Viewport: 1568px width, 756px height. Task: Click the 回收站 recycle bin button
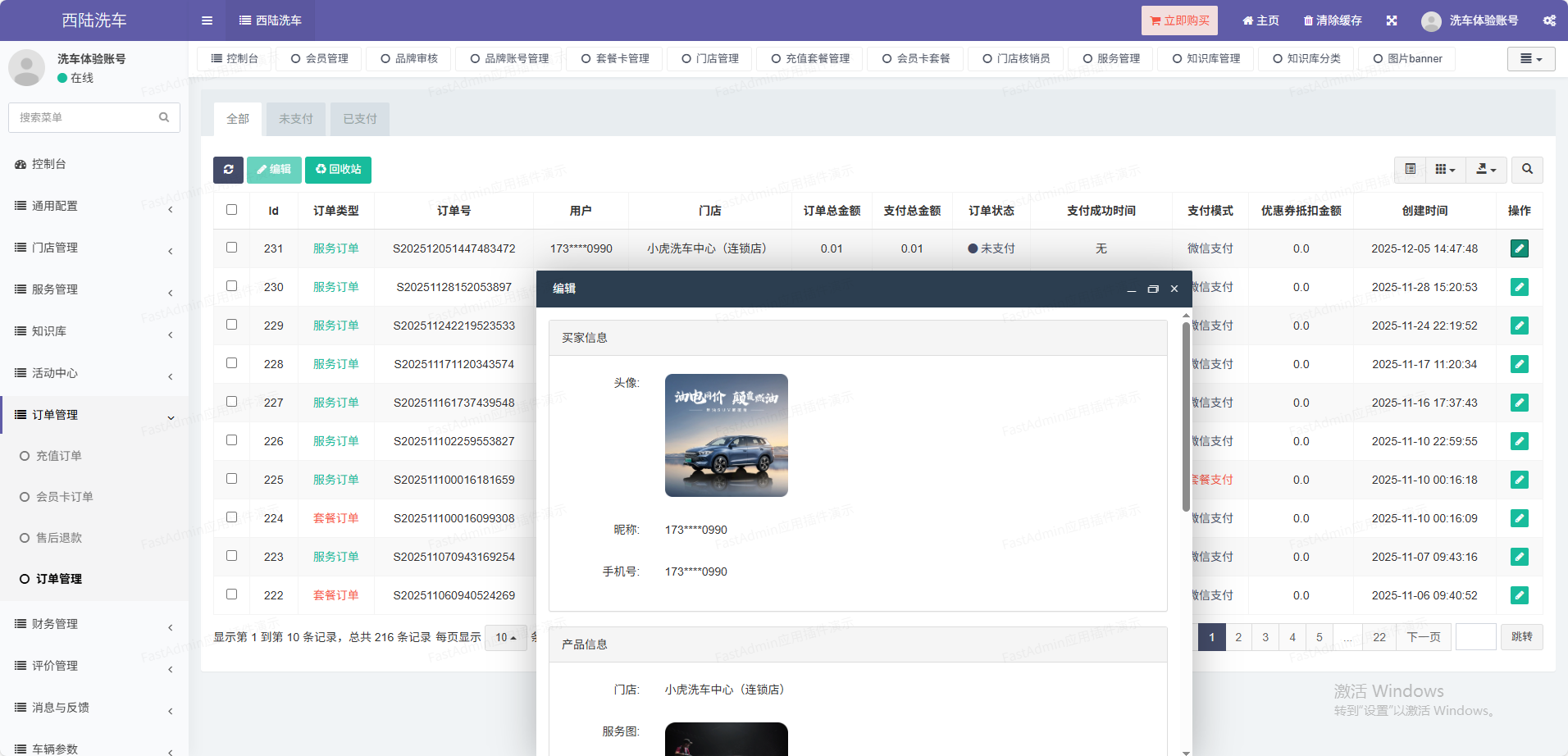338,170
